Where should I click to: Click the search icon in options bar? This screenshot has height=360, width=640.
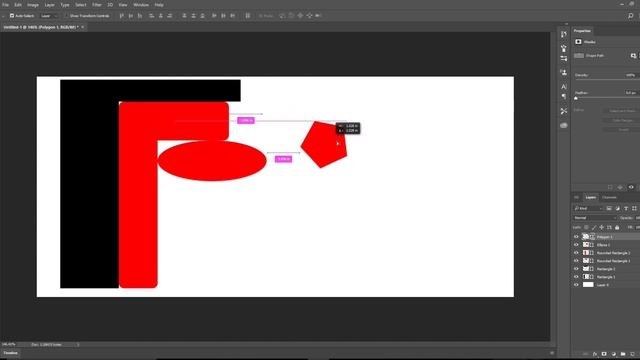coord(631,16)
